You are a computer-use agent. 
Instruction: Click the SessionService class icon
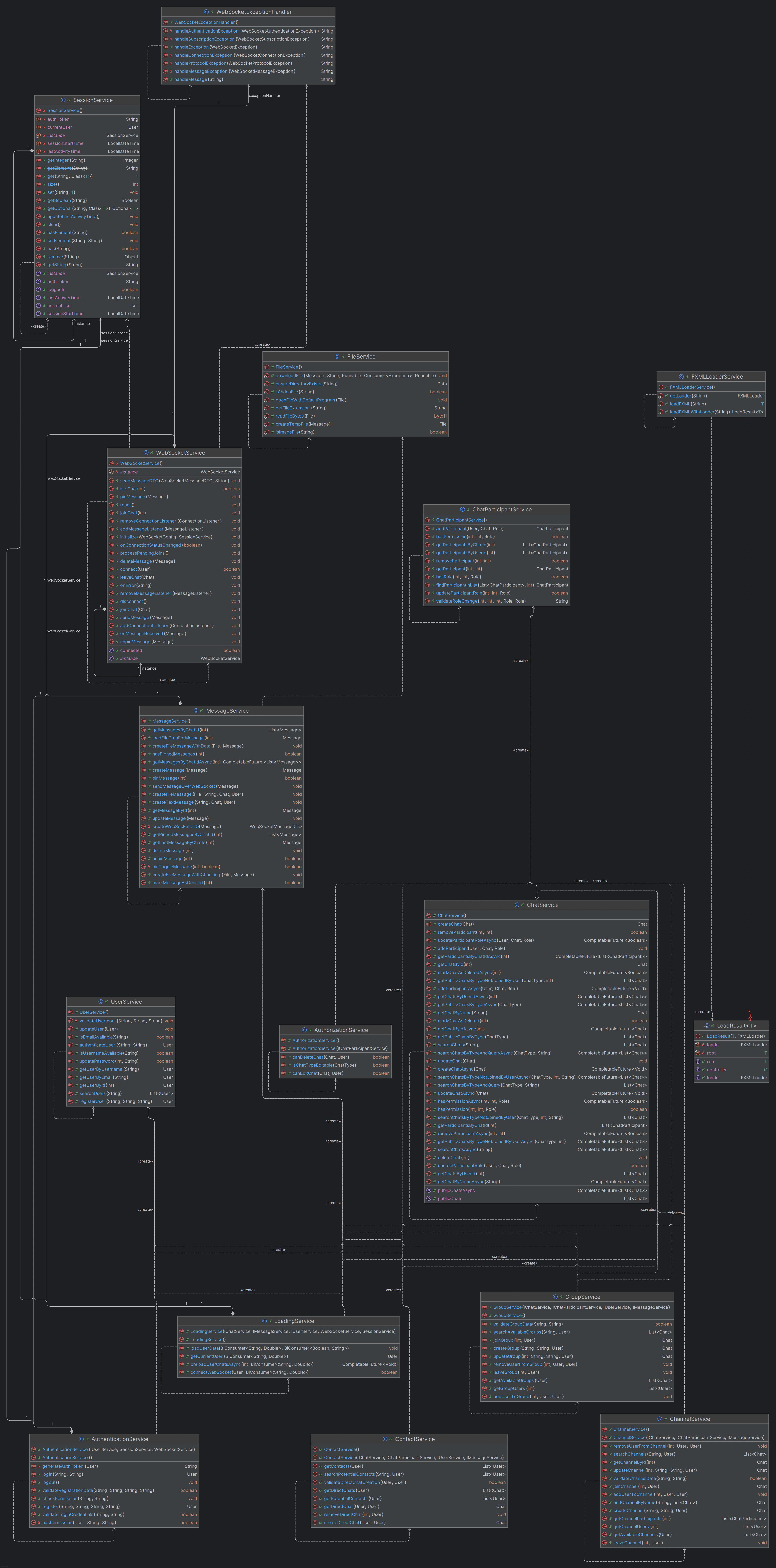[63, 100]
